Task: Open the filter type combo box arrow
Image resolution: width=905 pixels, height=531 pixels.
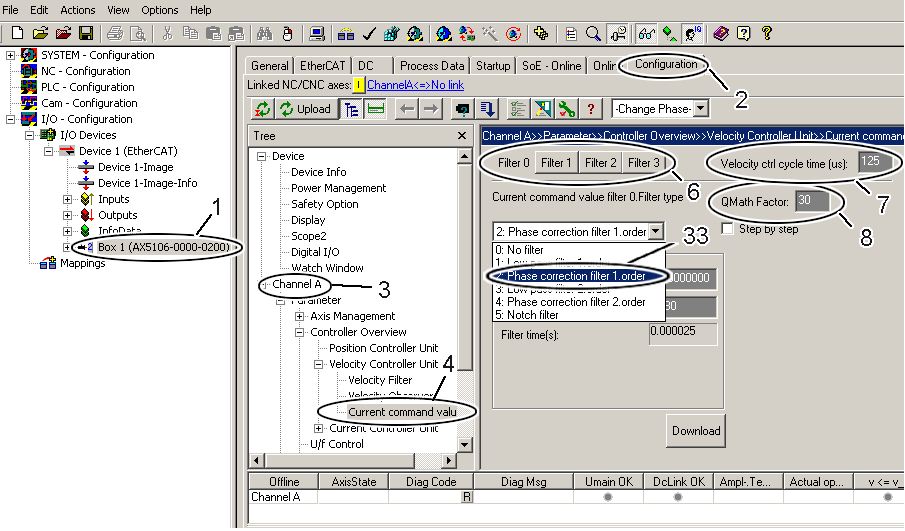Action: (x=656, y=231)
